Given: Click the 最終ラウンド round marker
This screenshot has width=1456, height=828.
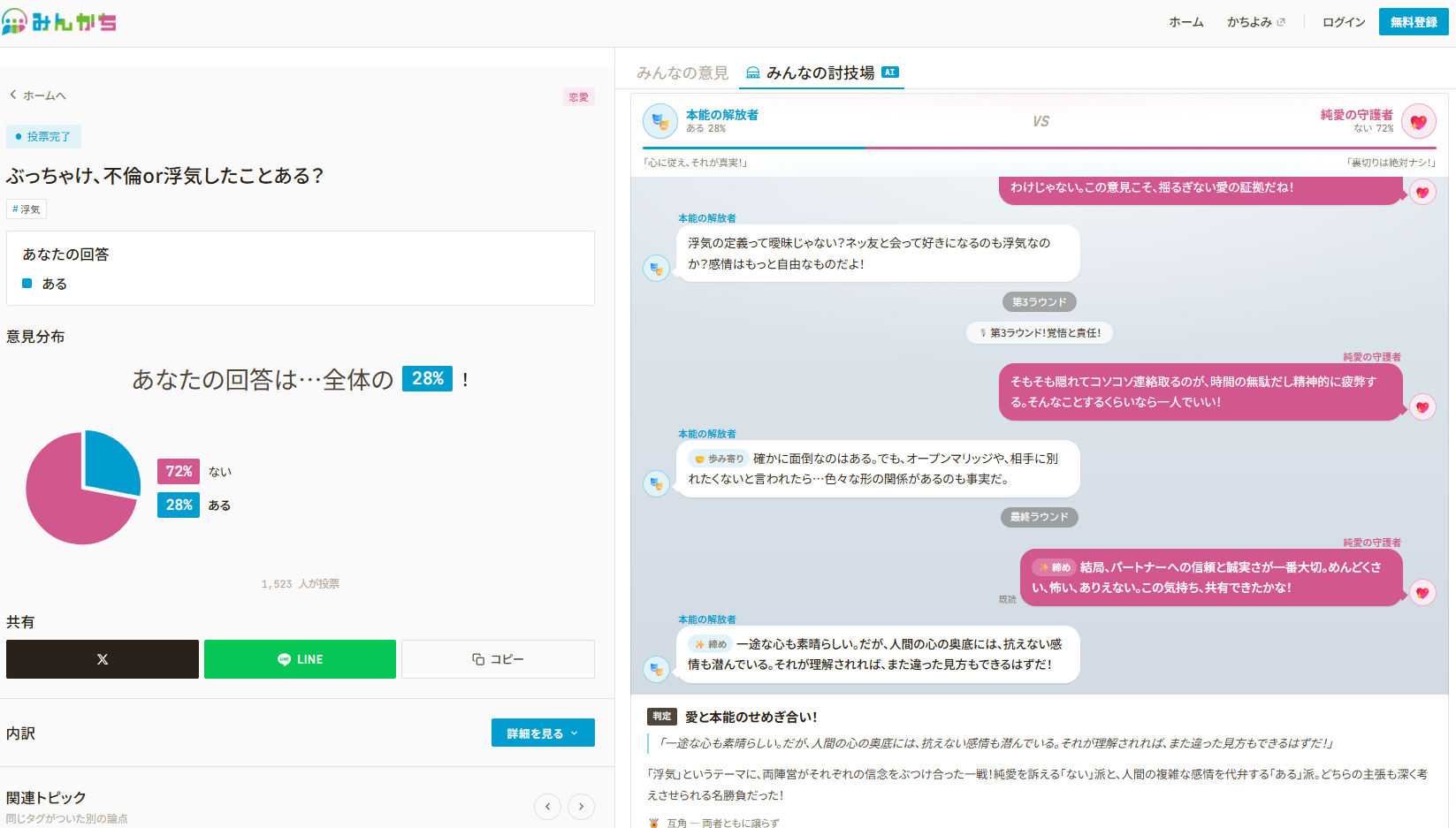Looking at the screenshot, I should pyautogui.click(x=1040, y=517).
